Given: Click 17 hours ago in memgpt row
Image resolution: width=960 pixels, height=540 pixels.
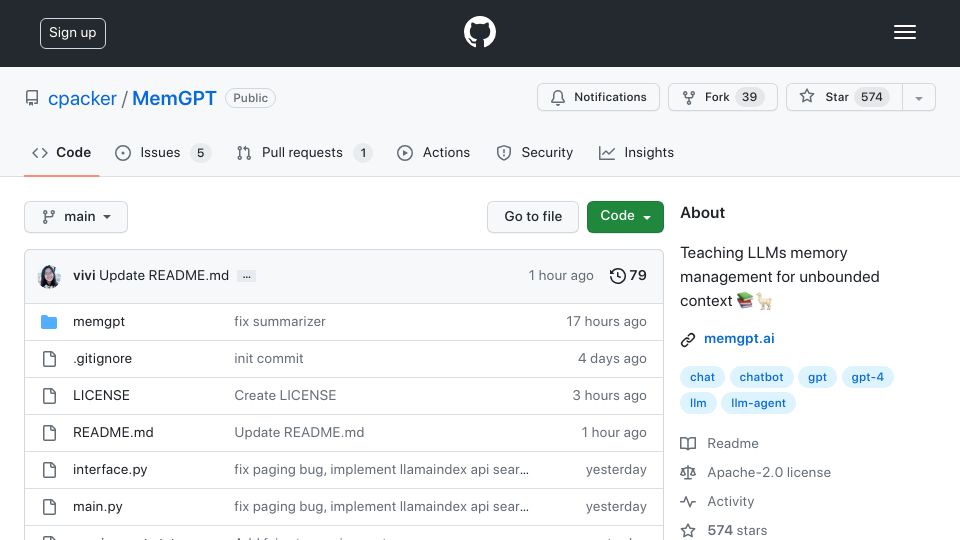Looking at the screenshot, I should point(606,321).
